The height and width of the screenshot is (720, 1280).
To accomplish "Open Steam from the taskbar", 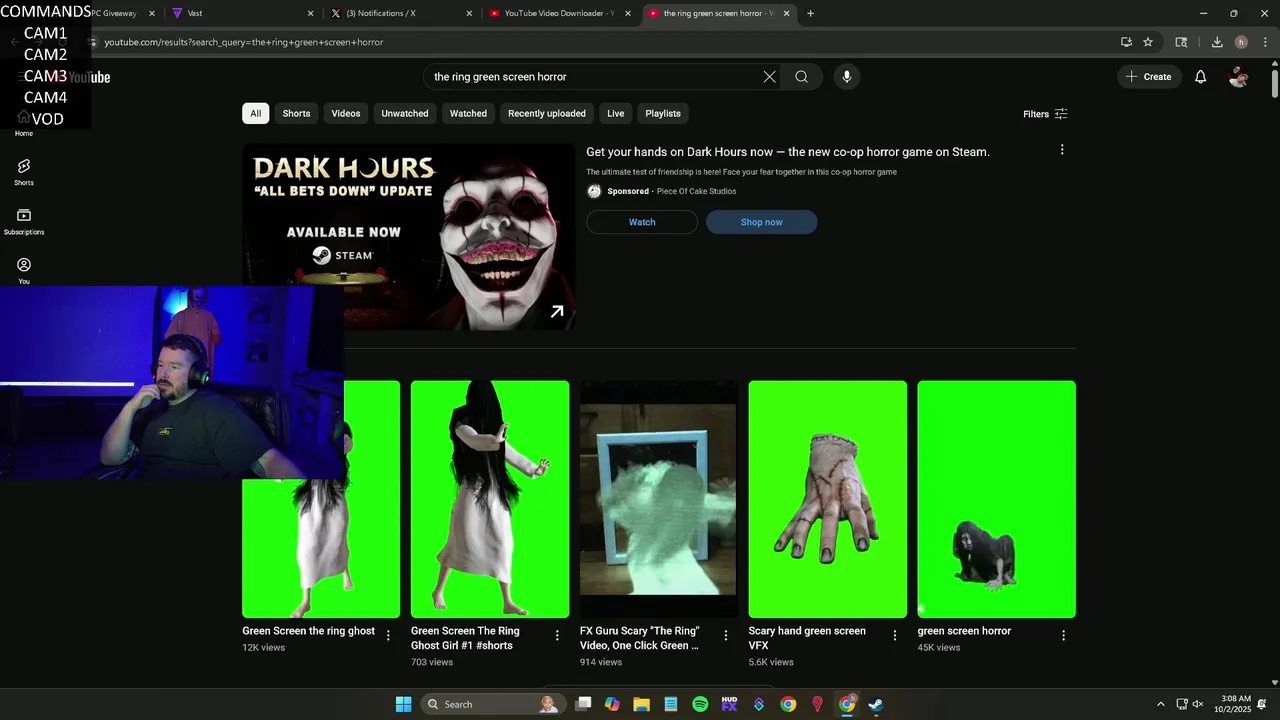I will tap(876, 704).
